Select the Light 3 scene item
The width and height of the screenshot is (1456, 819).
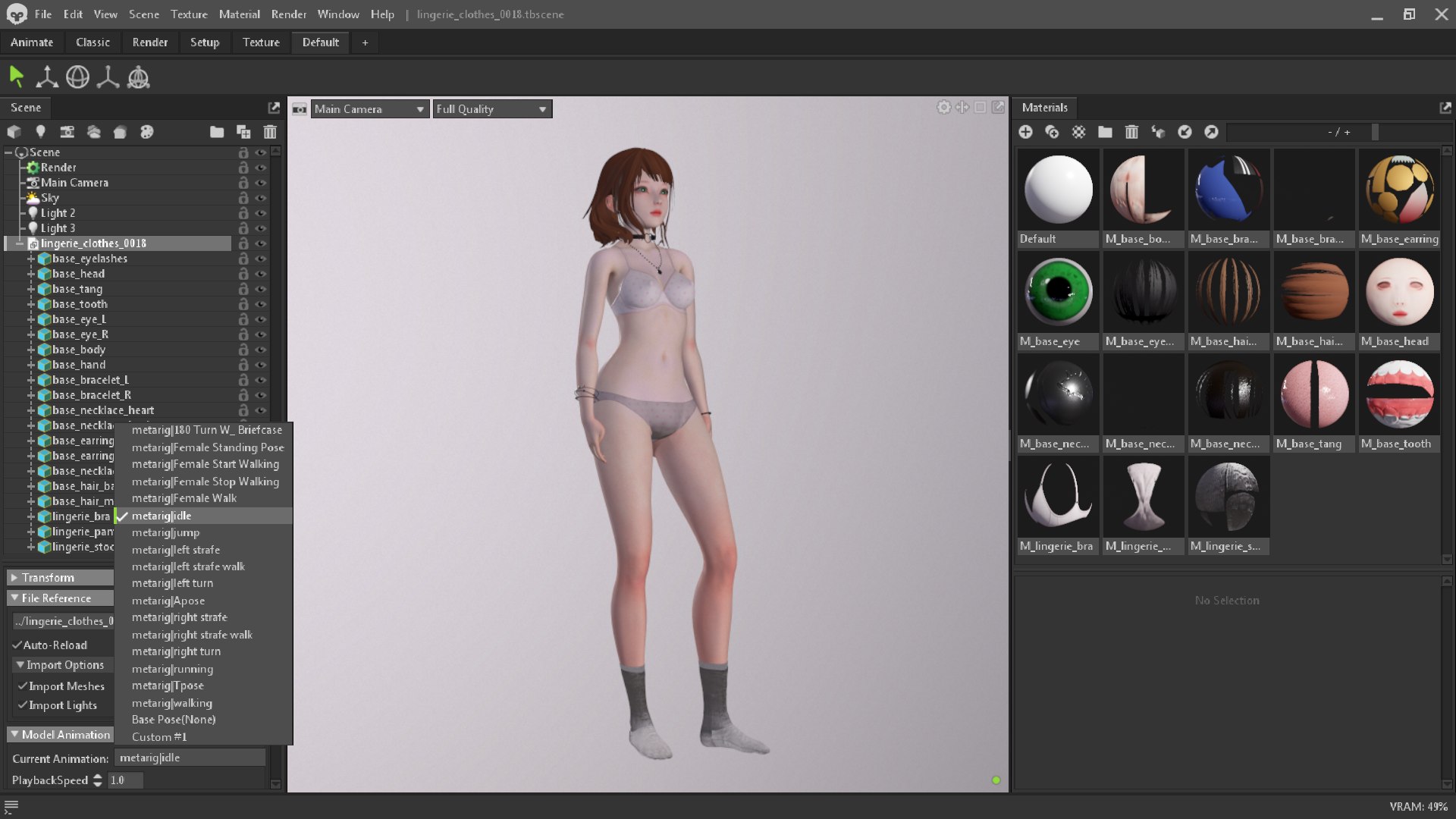click(x=58, y=228)
